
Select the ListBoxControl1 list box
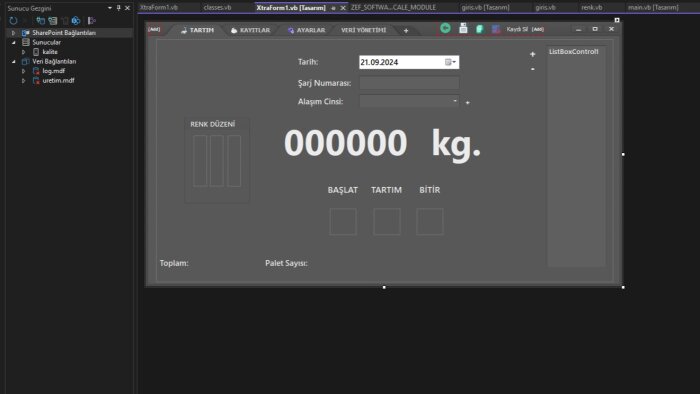[576, 156]
